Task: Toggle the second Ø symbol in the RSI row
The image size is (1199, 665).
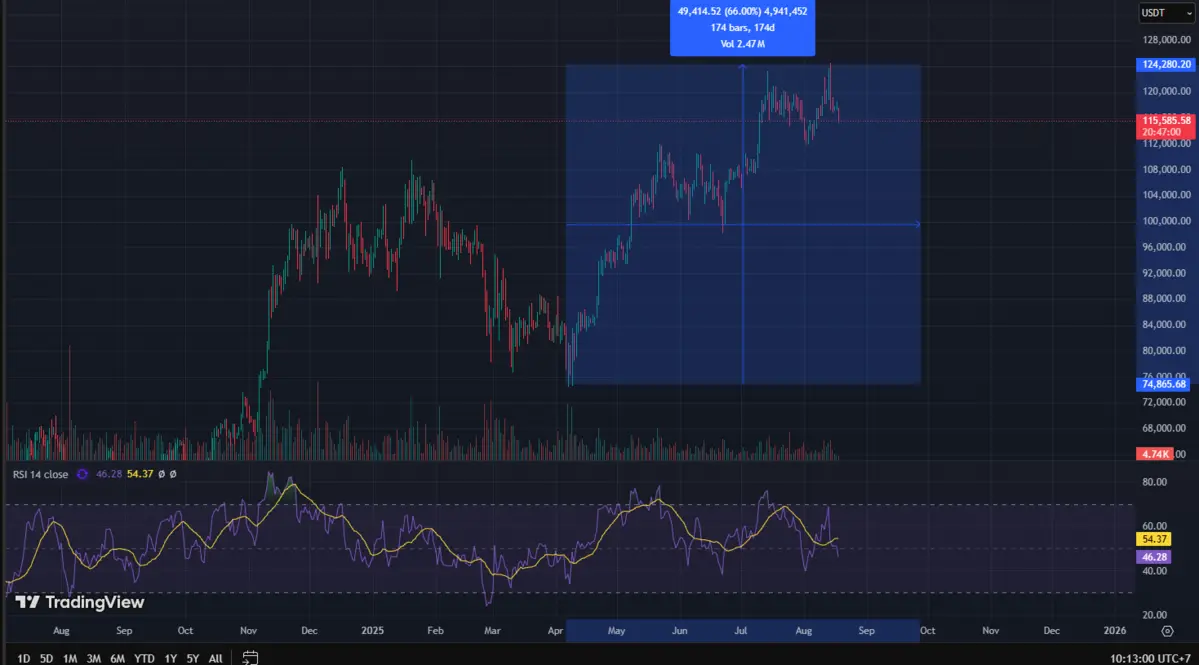Action: click(x=173, y=474)
